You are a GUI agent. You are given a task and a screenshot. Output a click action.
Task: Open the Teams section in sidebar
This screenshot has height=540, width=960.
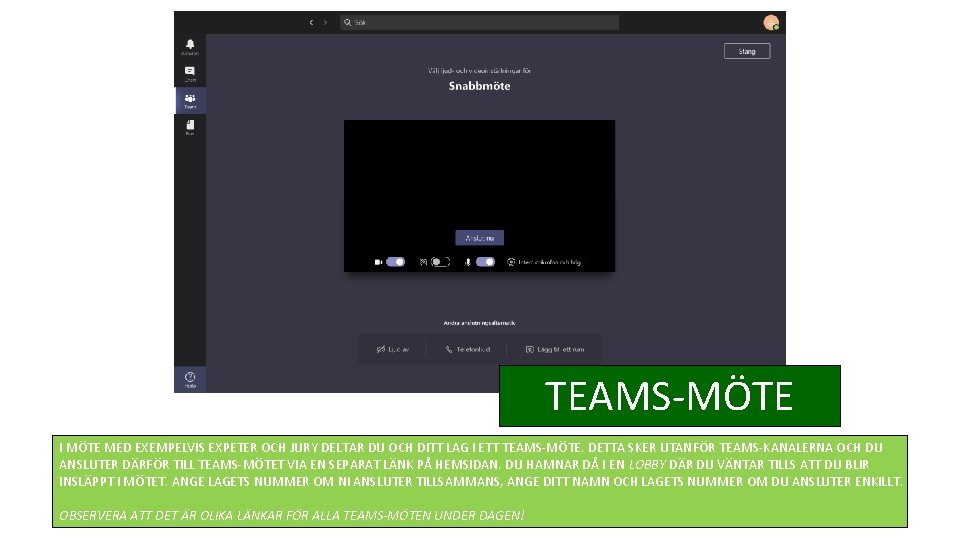point(190,100)
